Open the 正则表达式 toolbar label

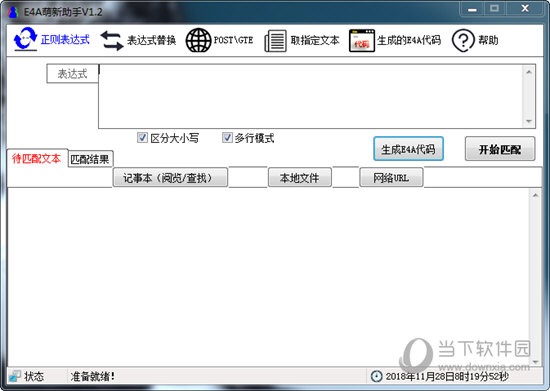click(x=65, y=40)
